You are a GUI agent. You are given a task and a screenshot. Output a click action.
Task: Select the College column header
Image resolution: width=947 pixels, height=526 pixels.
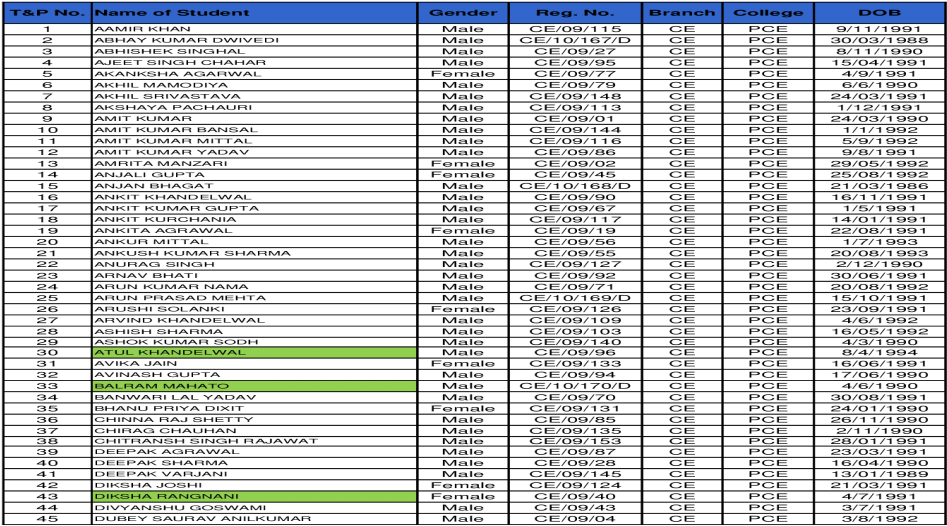coord(768,13)
